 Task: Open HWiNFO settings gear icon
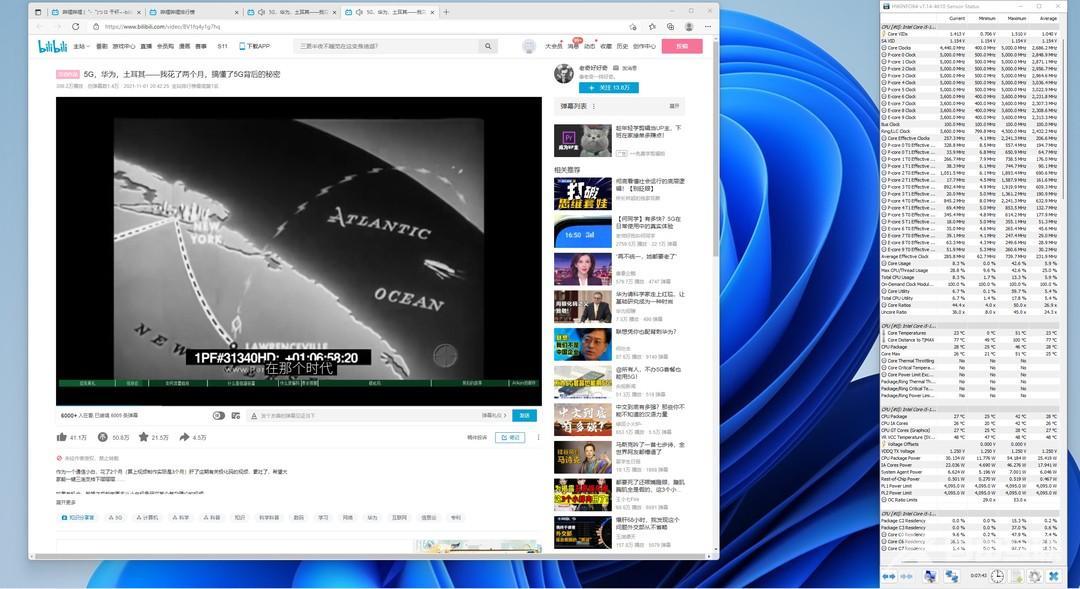point(1034,576)
